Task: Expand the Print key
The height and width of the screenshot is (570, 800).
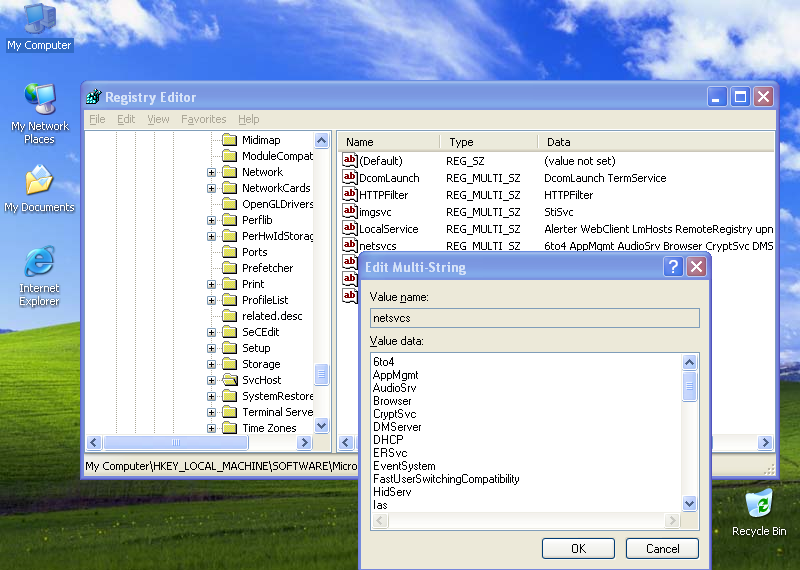Action: (x=211, y=284)
